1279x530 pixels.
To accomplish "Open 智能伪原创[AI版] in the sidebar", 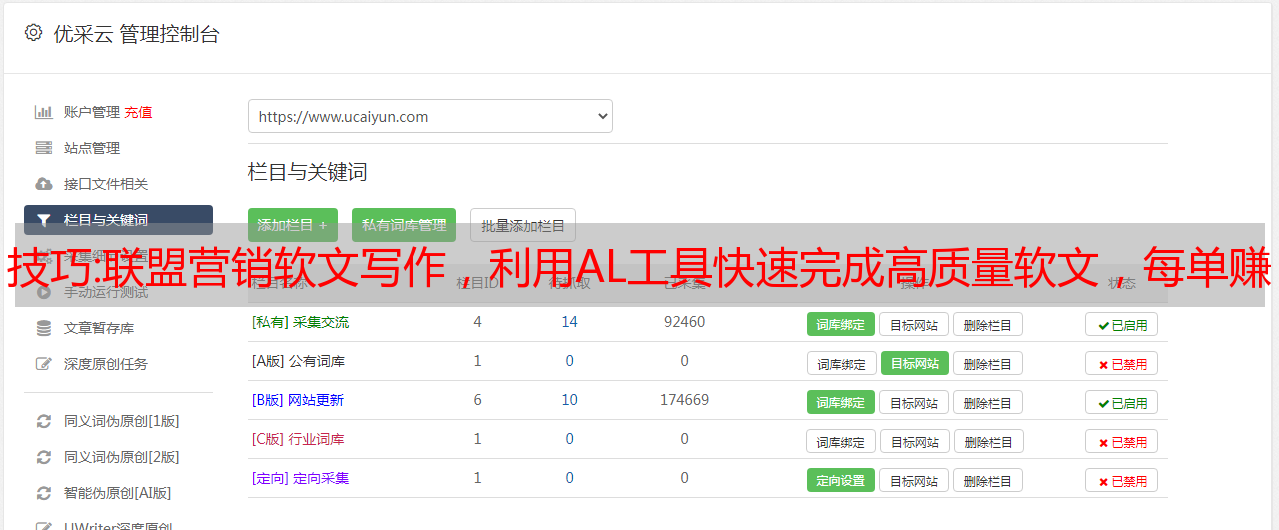I will (118, 493).
